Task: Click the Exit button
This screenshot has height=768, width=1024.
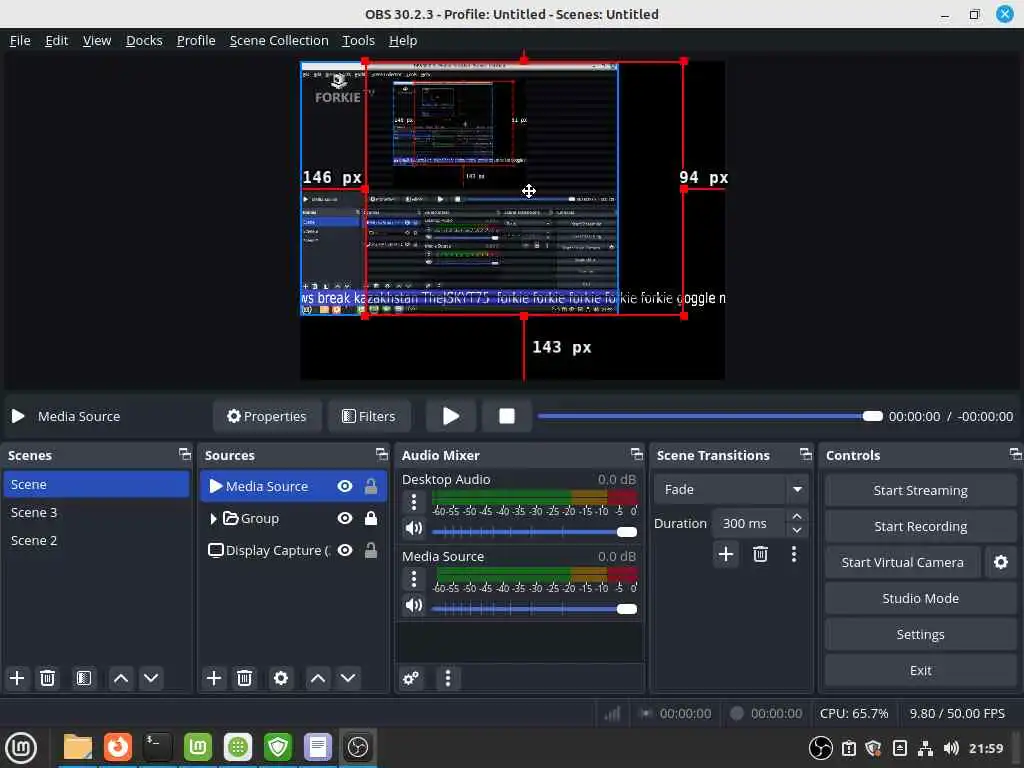Action: tap(920, 670)
